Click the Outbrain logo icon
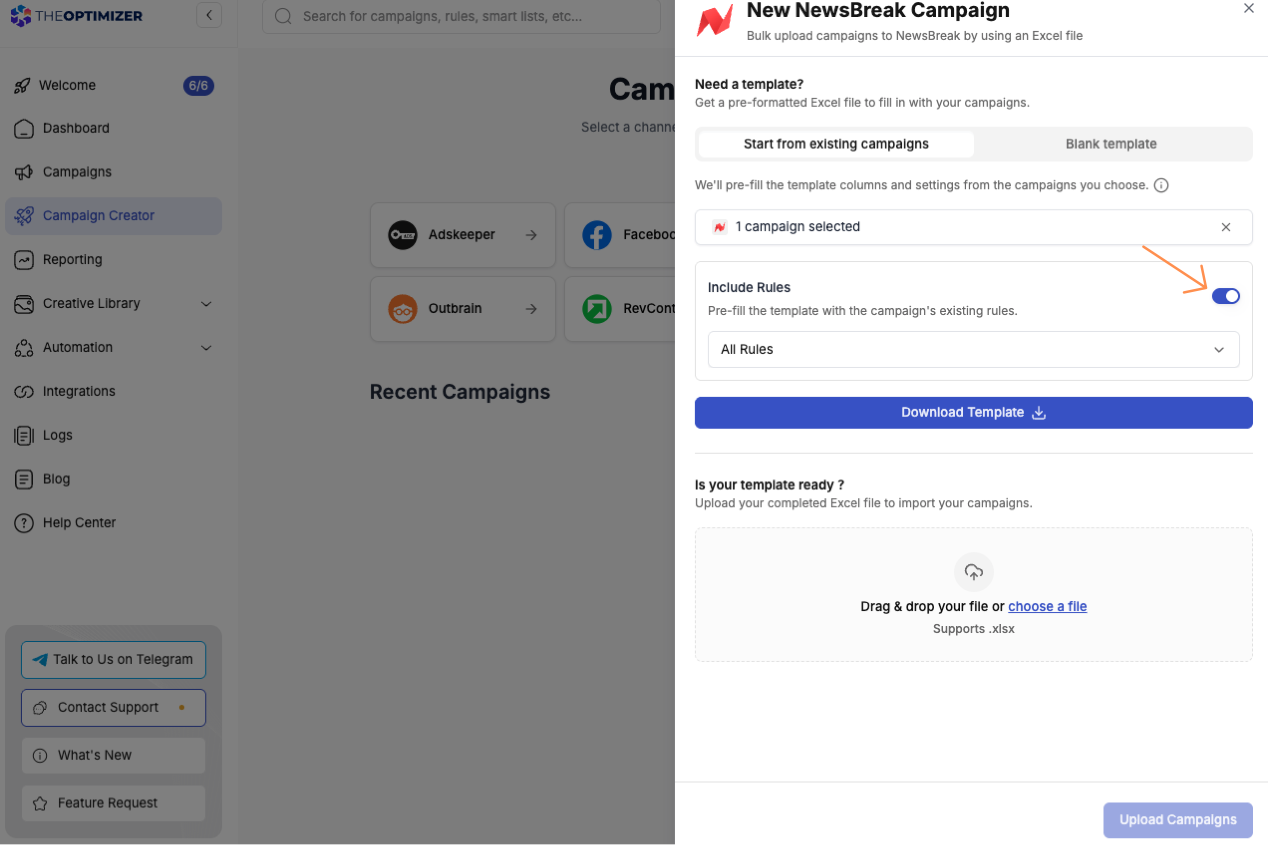 point(403,309)
